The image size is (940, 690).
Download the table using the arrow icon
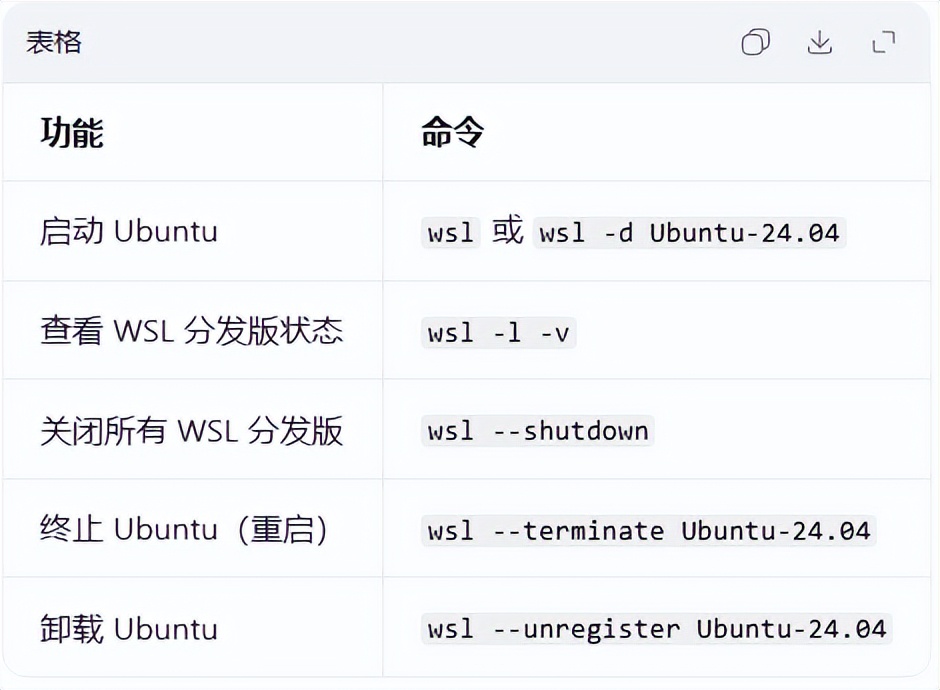(820, 42)
